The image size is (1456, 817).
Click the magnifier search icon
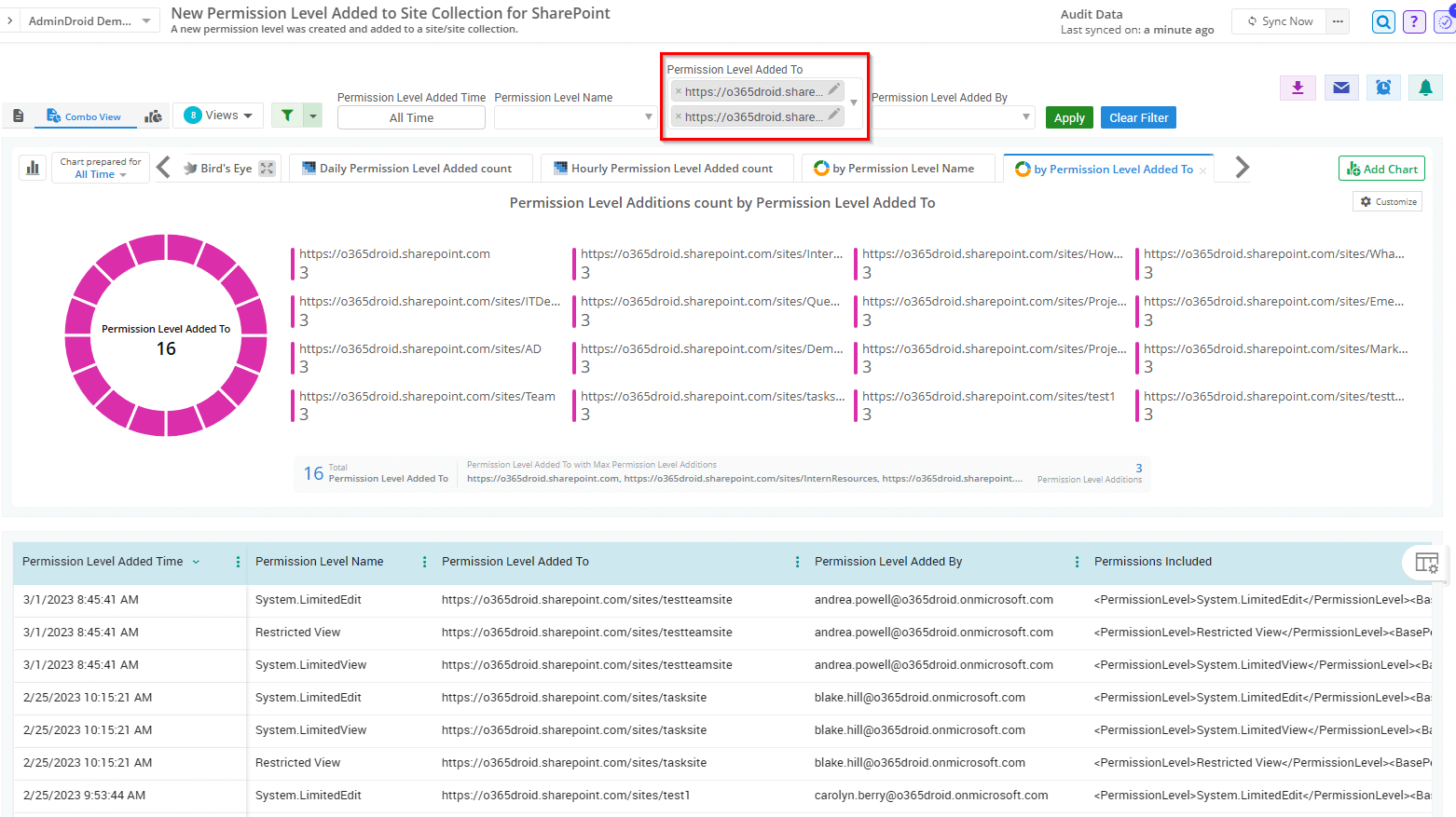(1383, 21)
